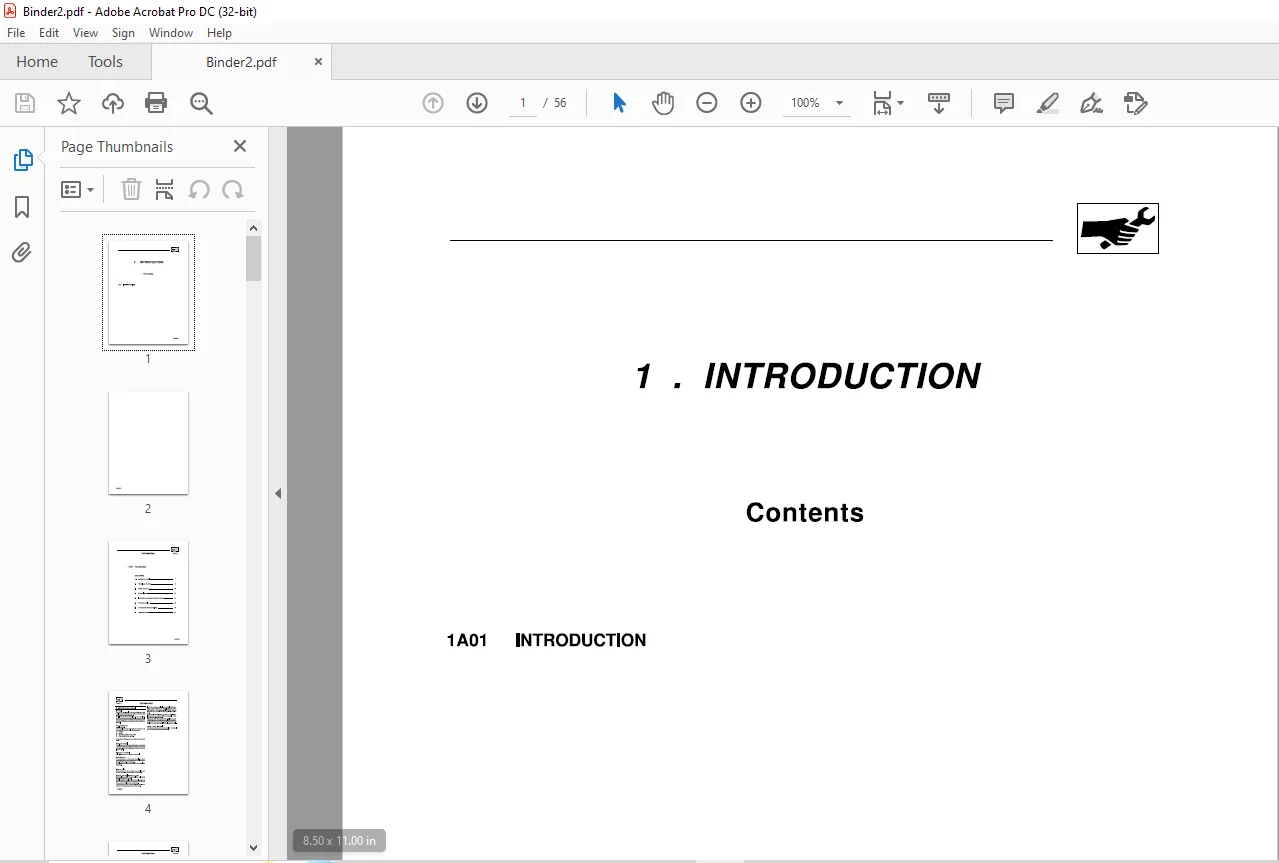The height and width of the screenshot is (863, 1279).
Task: Zoom in with the plus icon
Action: 751,103
